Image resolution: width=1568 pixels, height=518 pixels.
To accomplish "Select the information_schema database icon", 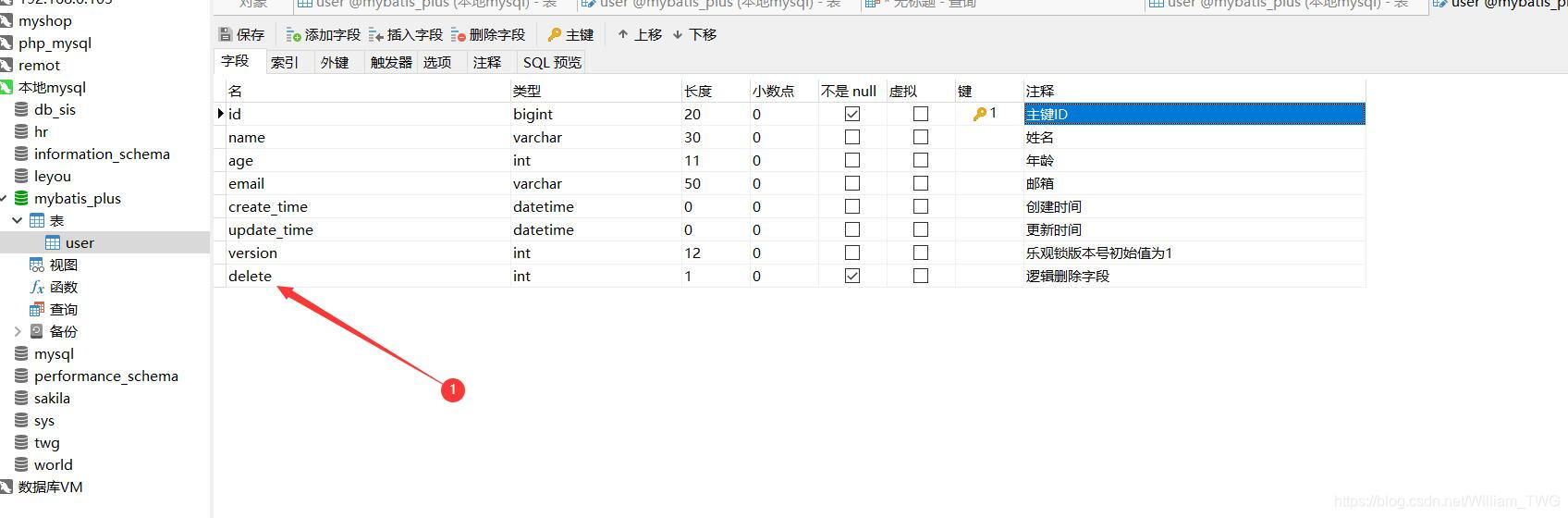I will coord(21,154).
